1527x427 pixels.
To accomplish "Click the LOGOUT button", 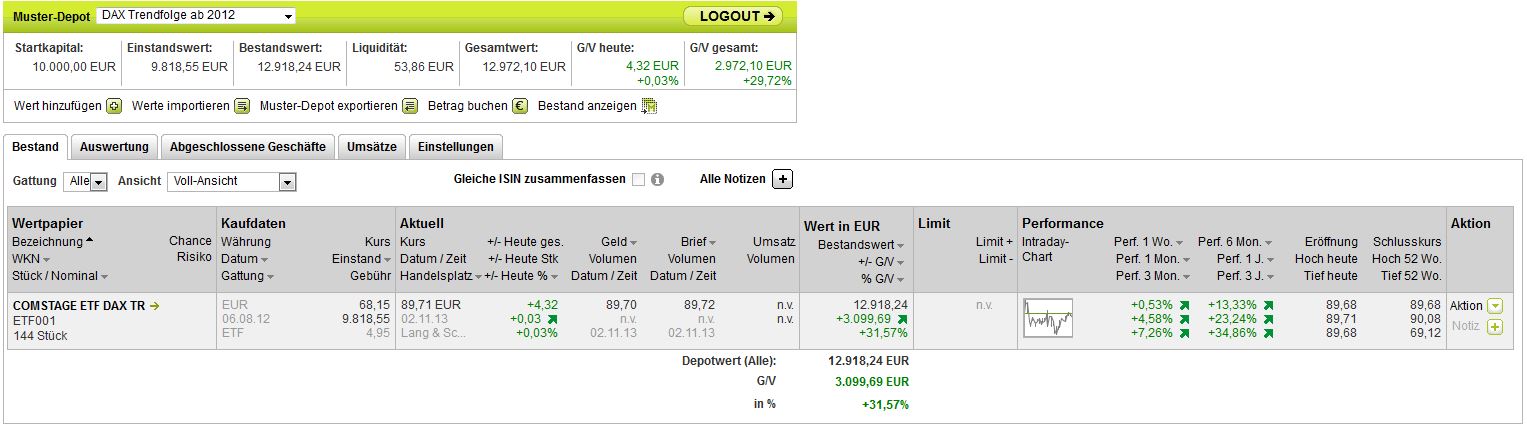I will coord(733,16).
